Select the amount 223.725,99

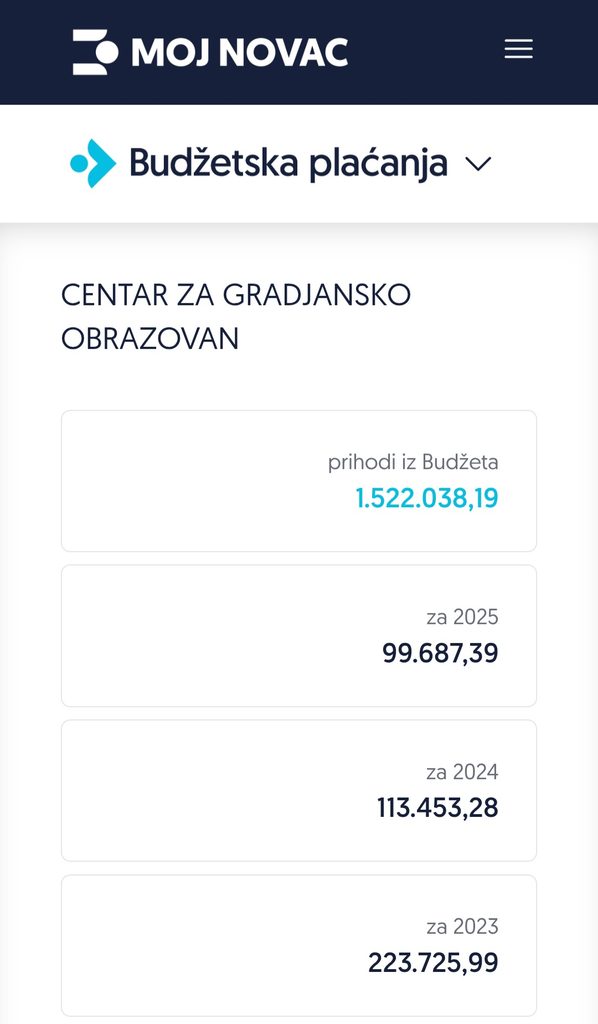click(x=433, y=963)
